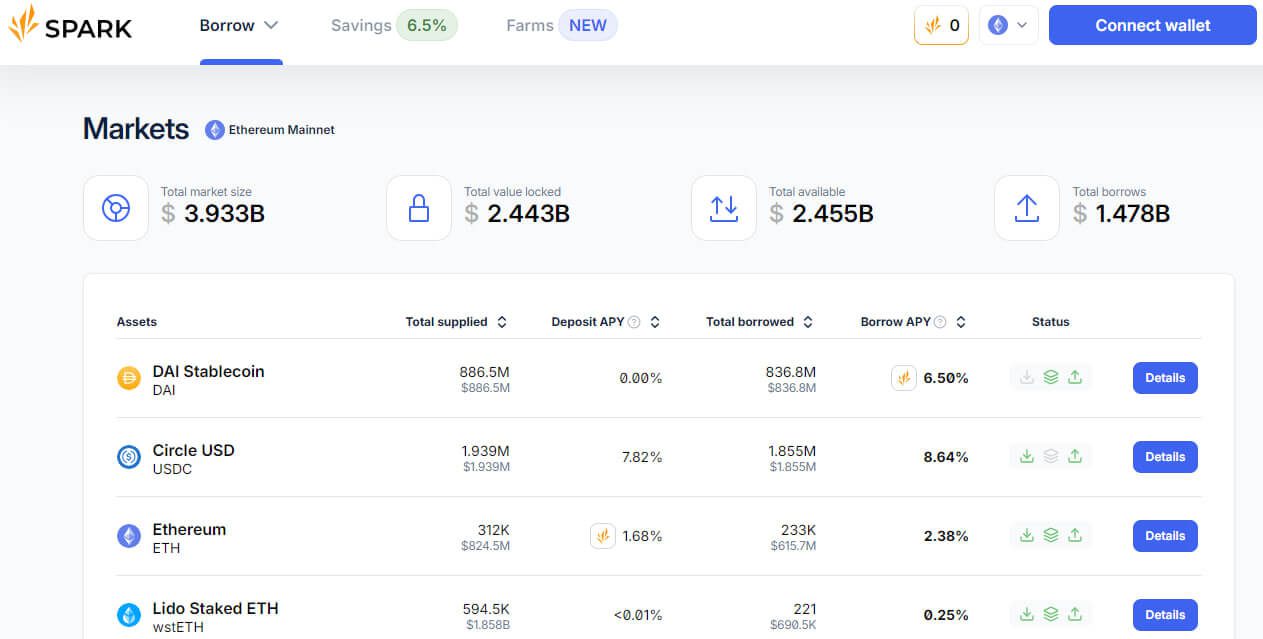Screen dimensions: 1263x639
Task: Click the Spark logo
Action: point(70,24)
